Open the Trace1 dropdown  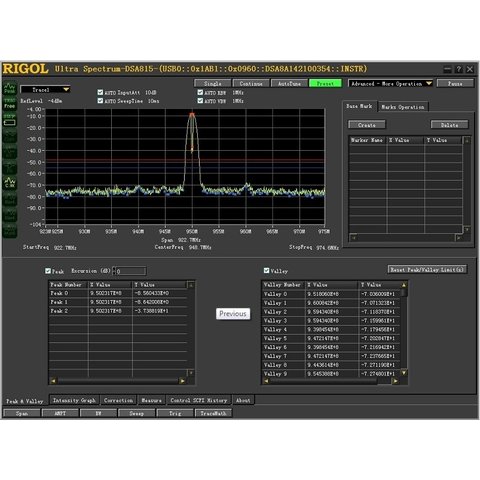(x=45, y=90)
